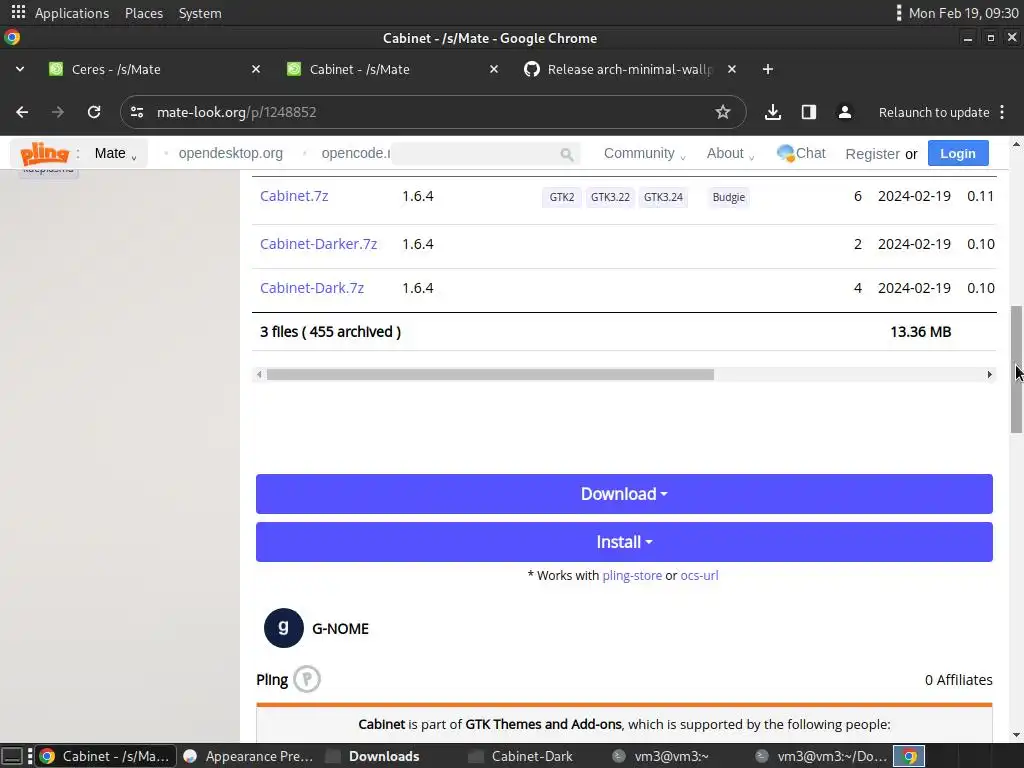Open Chrome profile icon
The image size is (1024, 768).
844,112
